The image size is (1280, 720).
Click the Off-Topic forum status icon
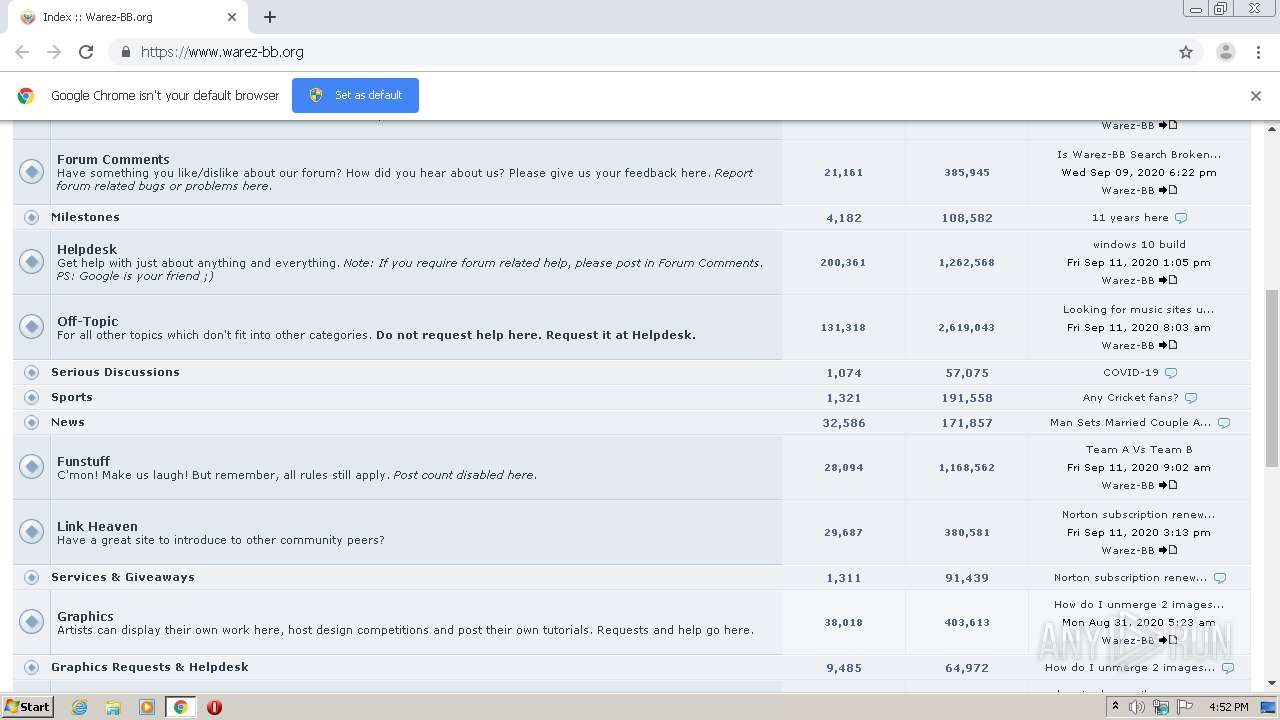(x=31, y=327)
